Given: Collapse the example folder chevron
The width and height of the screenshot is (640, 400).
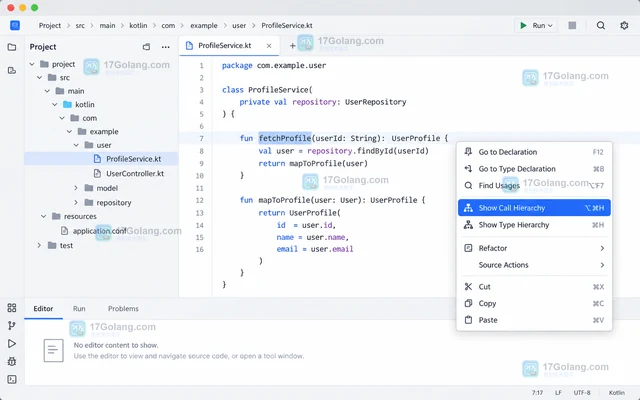Looking at the screenshot, I should [69, 131].
